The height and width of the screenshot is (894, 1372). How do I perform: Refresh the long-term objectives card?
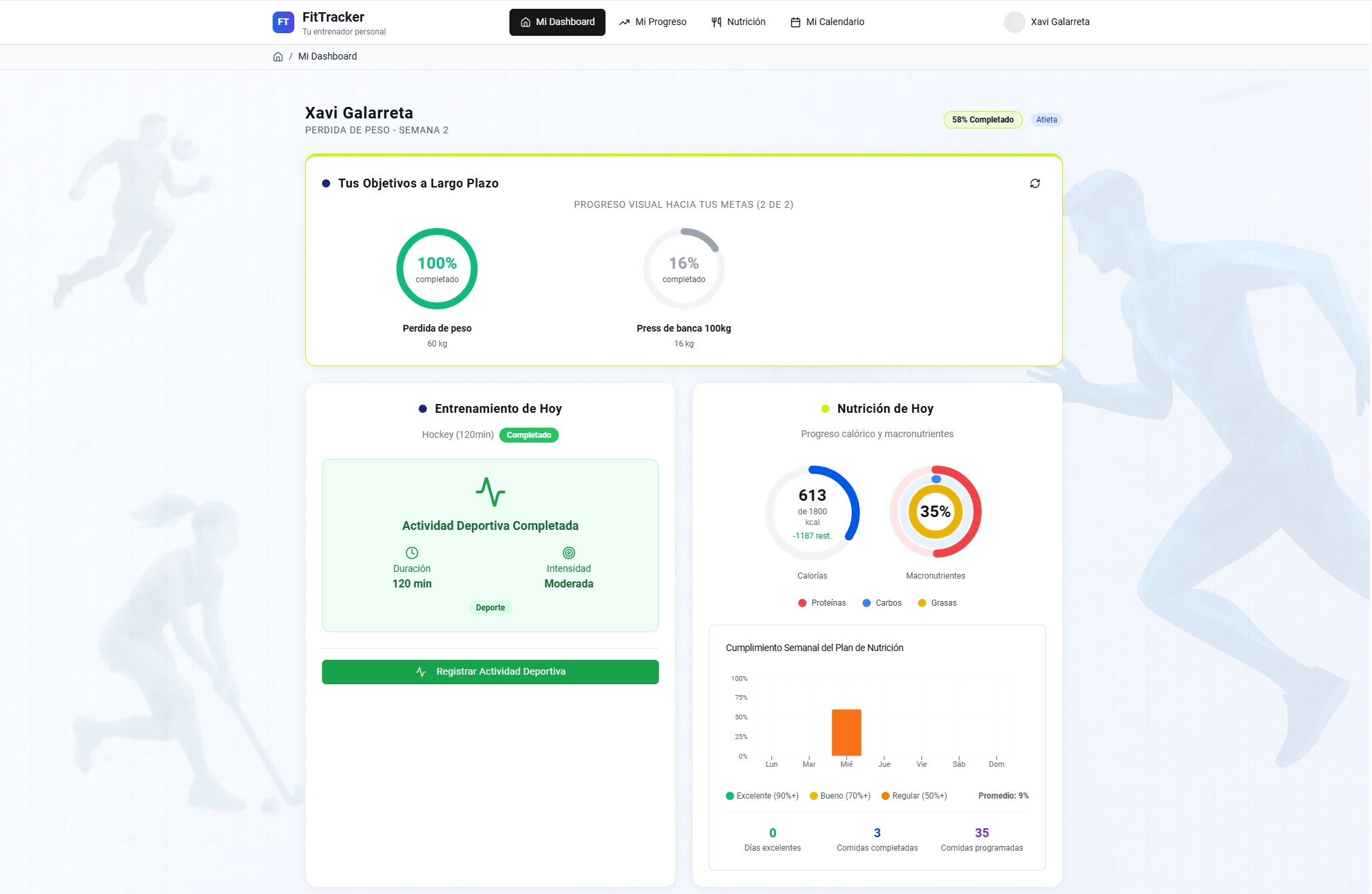1034,183
